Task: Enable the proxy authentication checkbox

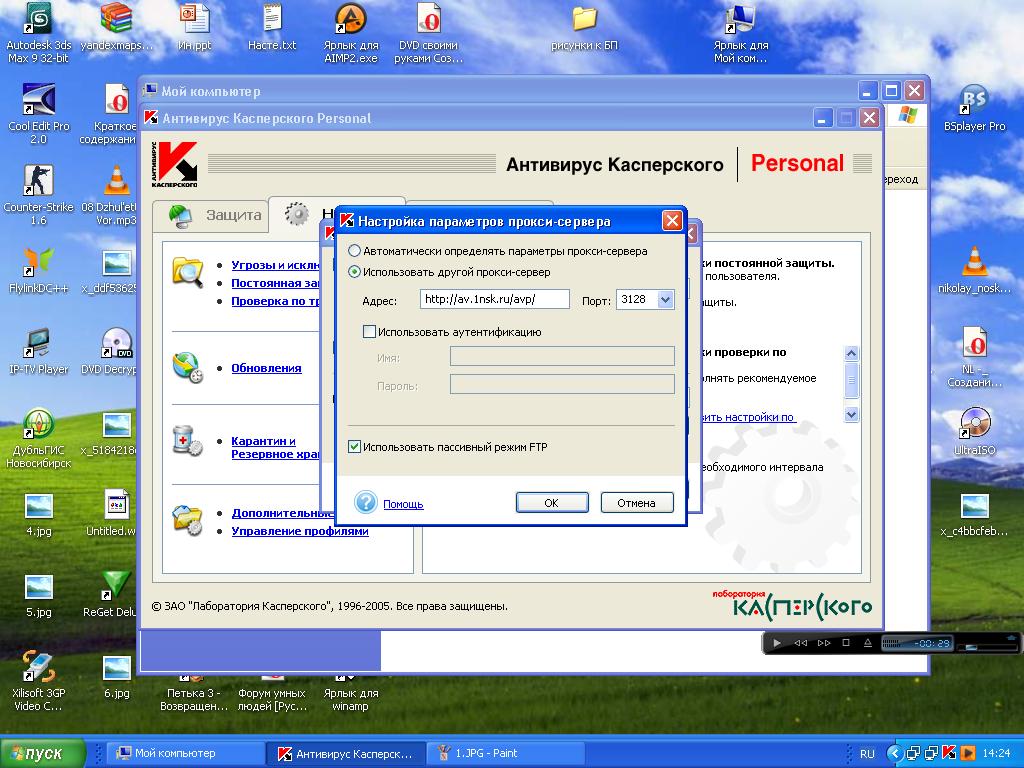Action: (369, 332)
